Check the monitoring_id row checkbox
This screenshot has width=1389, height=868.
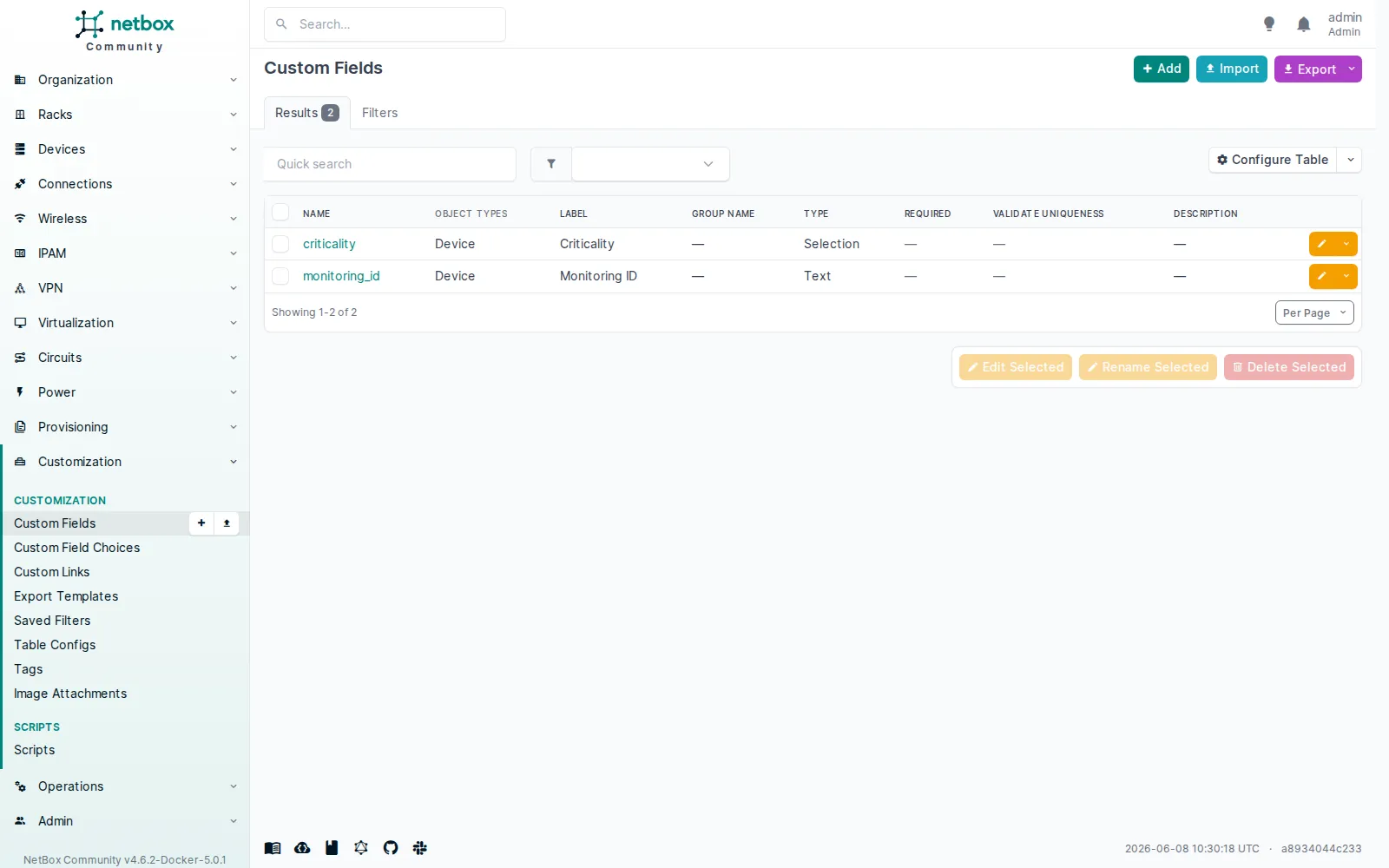(x=280, y=276)
